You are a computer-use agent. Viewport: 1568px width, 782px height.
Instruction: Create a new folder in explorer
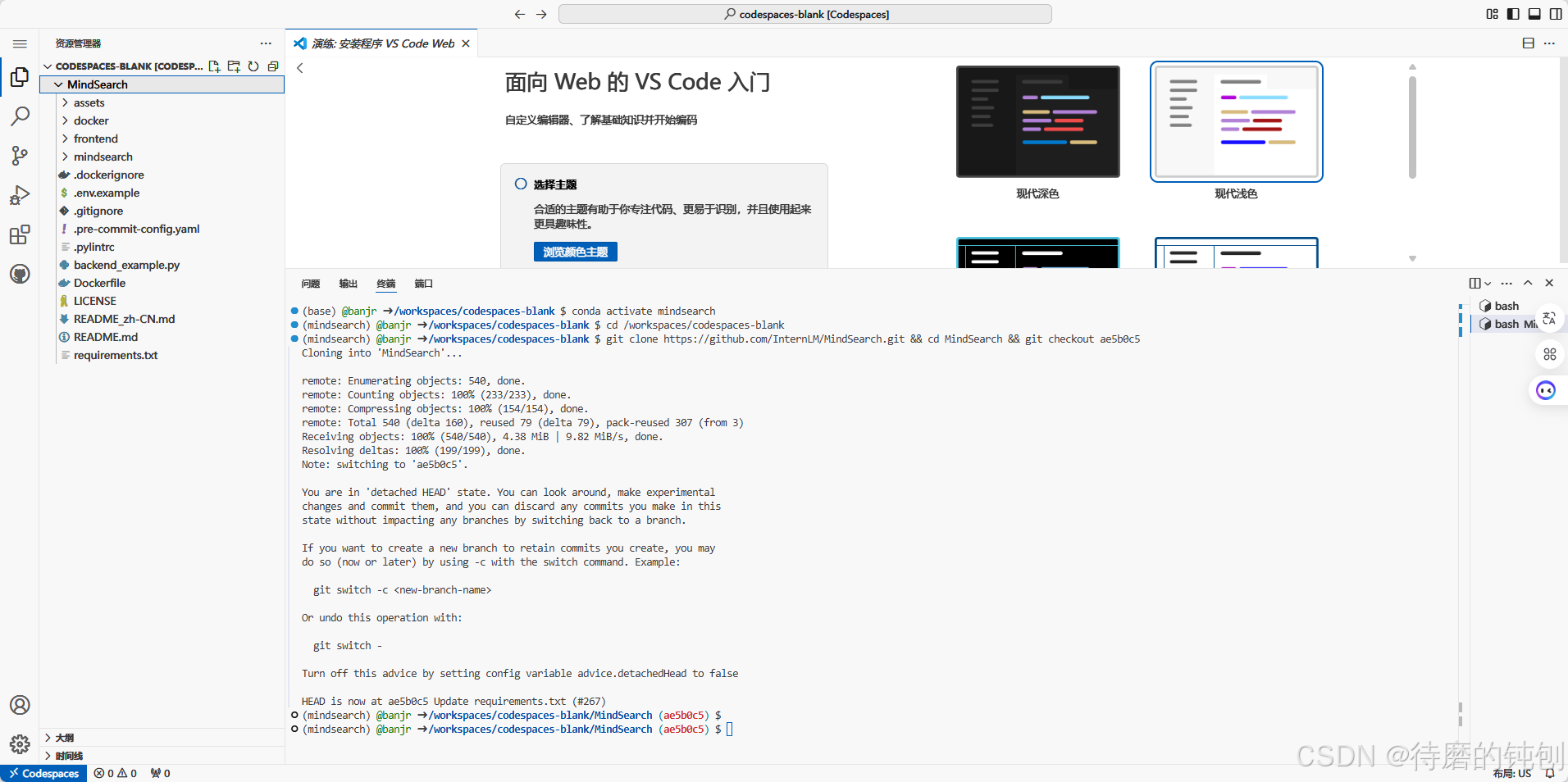[234, 66]
